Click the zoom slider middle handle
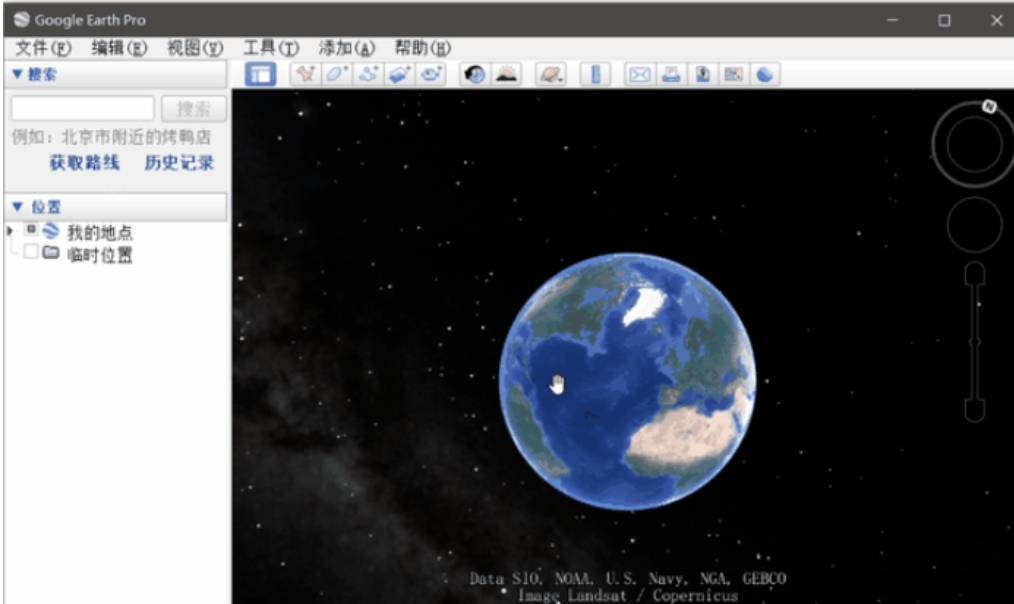Viewport: 1014px width, 604px height. pos(975,342)
